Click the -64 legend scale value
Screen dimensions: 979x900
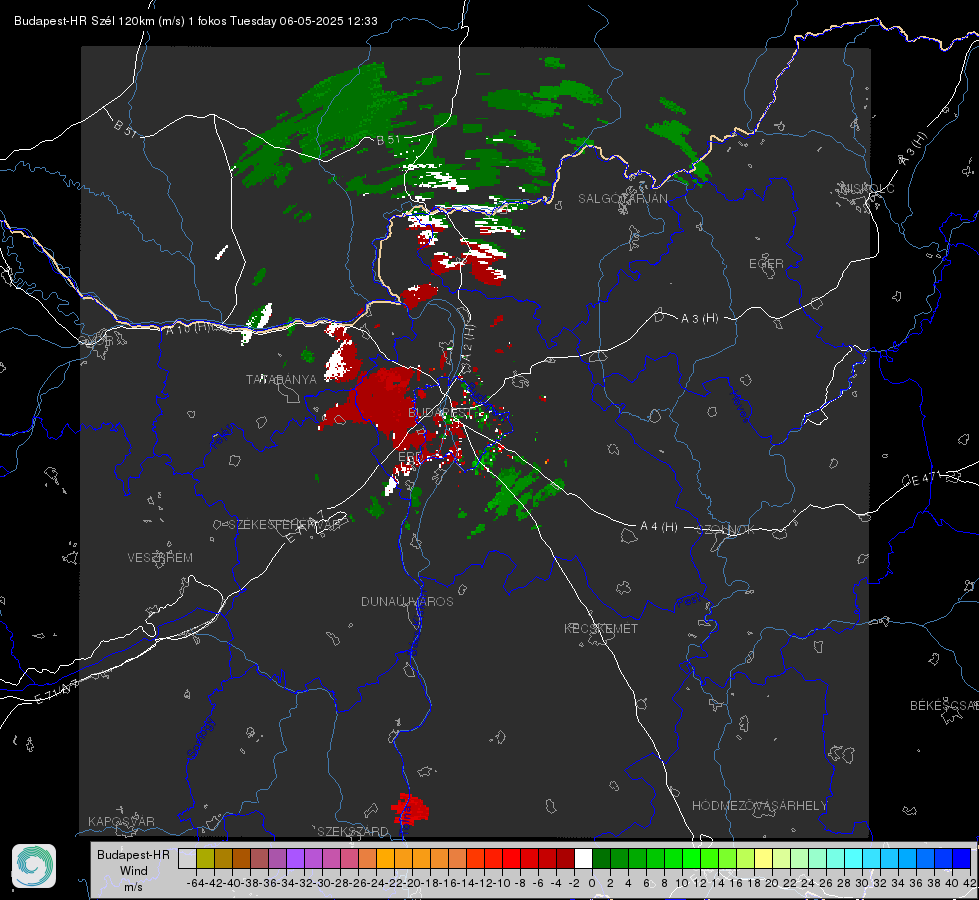(196, 883)
